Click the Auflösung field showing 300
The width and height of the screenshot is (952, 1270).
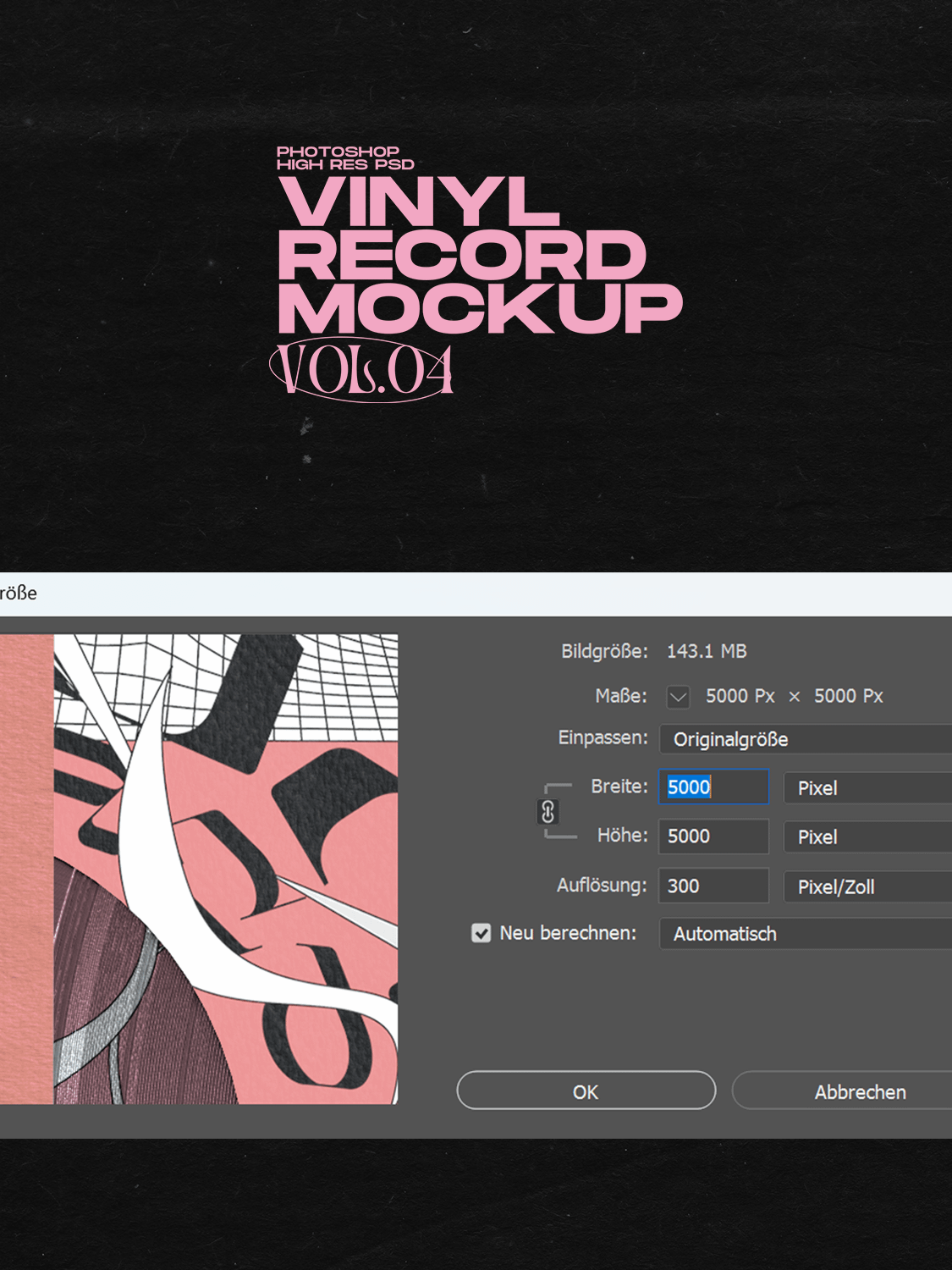point(714,886)
